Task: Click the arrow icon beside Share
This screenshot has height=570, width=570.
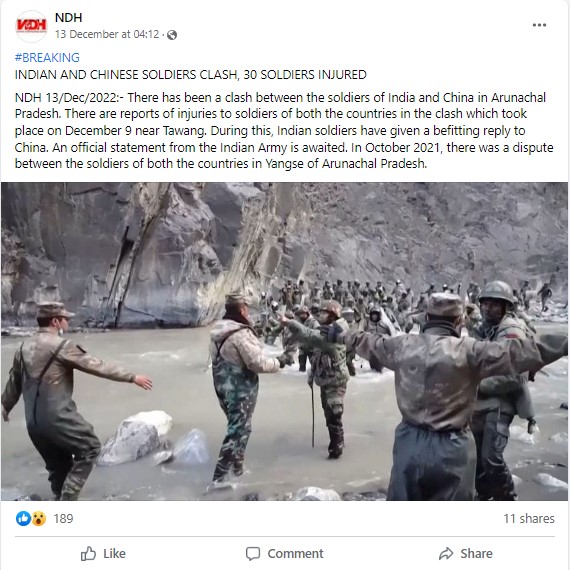Action: tap(446, 553)
